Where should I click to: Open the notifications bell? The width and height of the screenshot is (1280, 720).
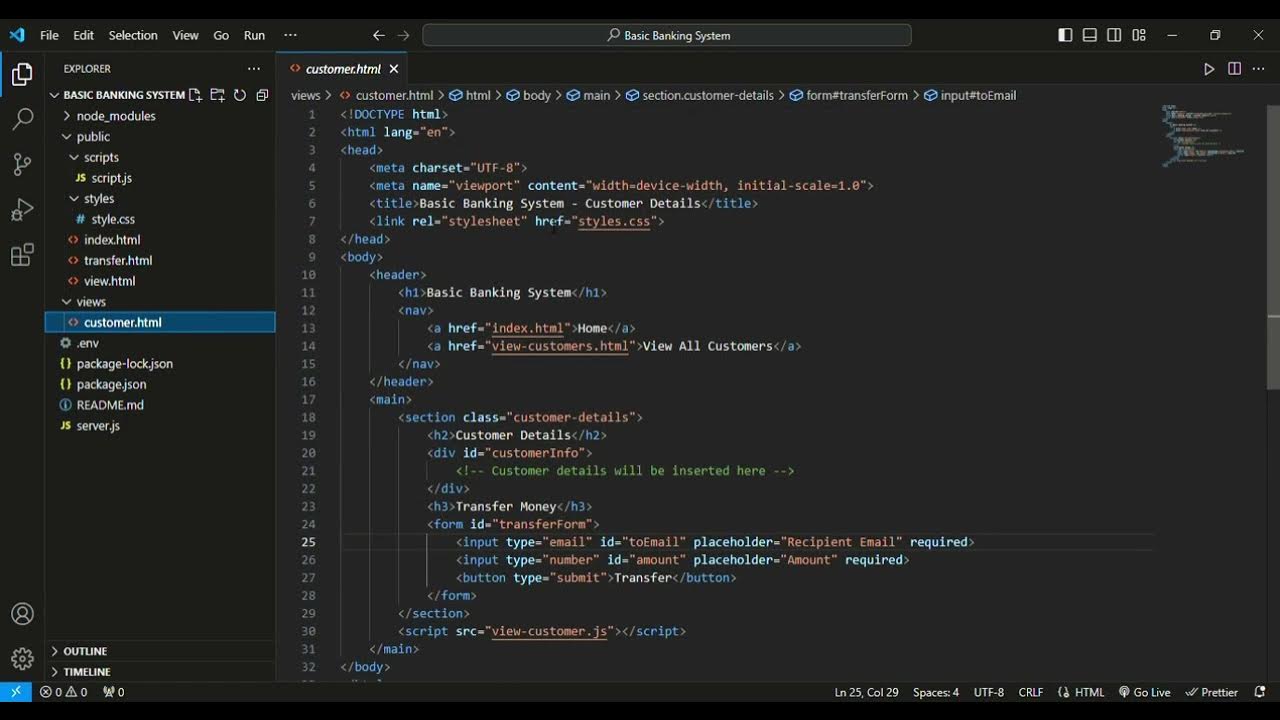point(1259,692)
